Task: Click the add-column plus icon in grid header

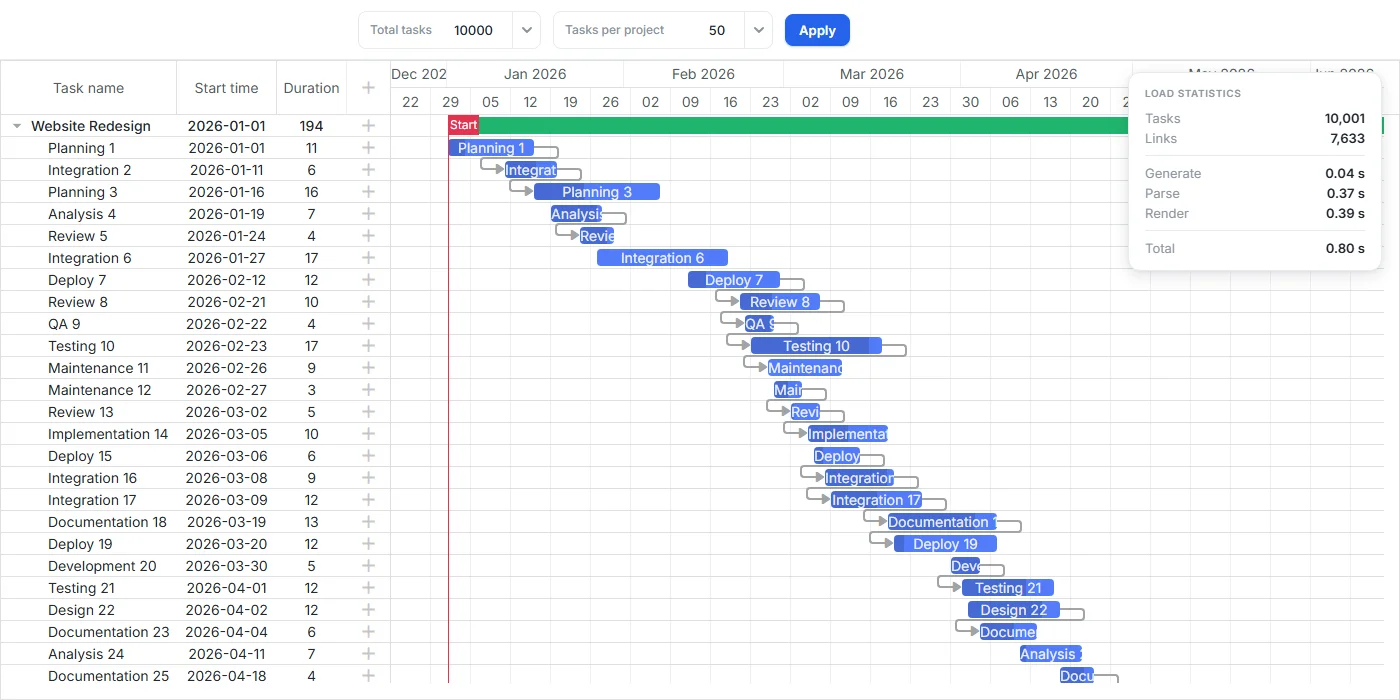Action: (x=368, y=88)
